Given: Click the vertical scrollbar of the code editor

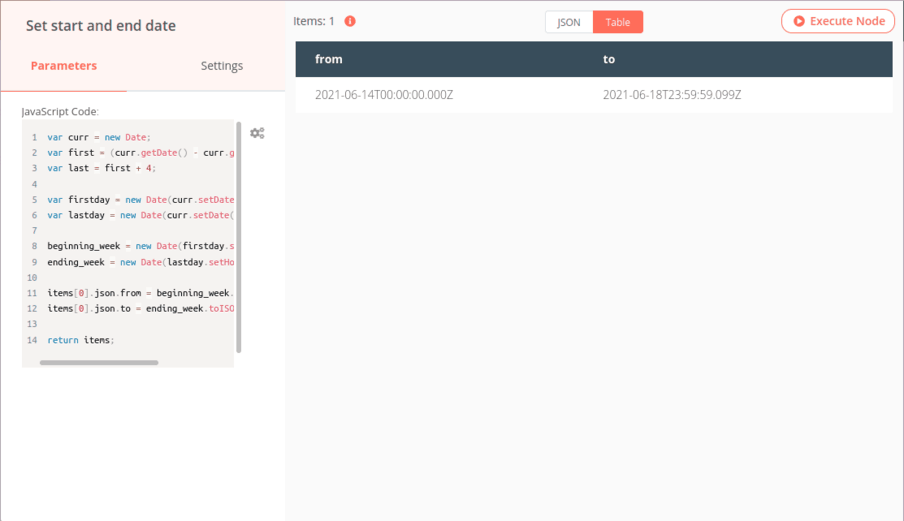Looking at the screenshot, I should [x=238, y=237].
